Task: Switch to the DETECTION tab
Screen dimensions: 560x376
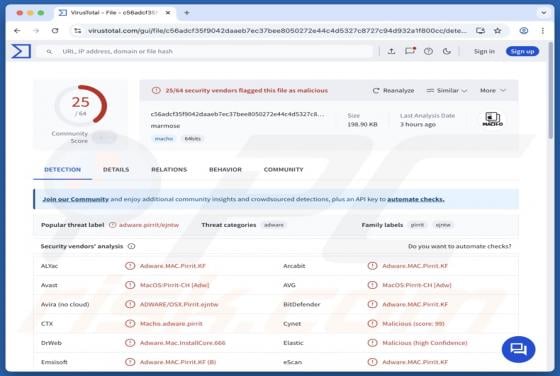Action: point(62,170)
